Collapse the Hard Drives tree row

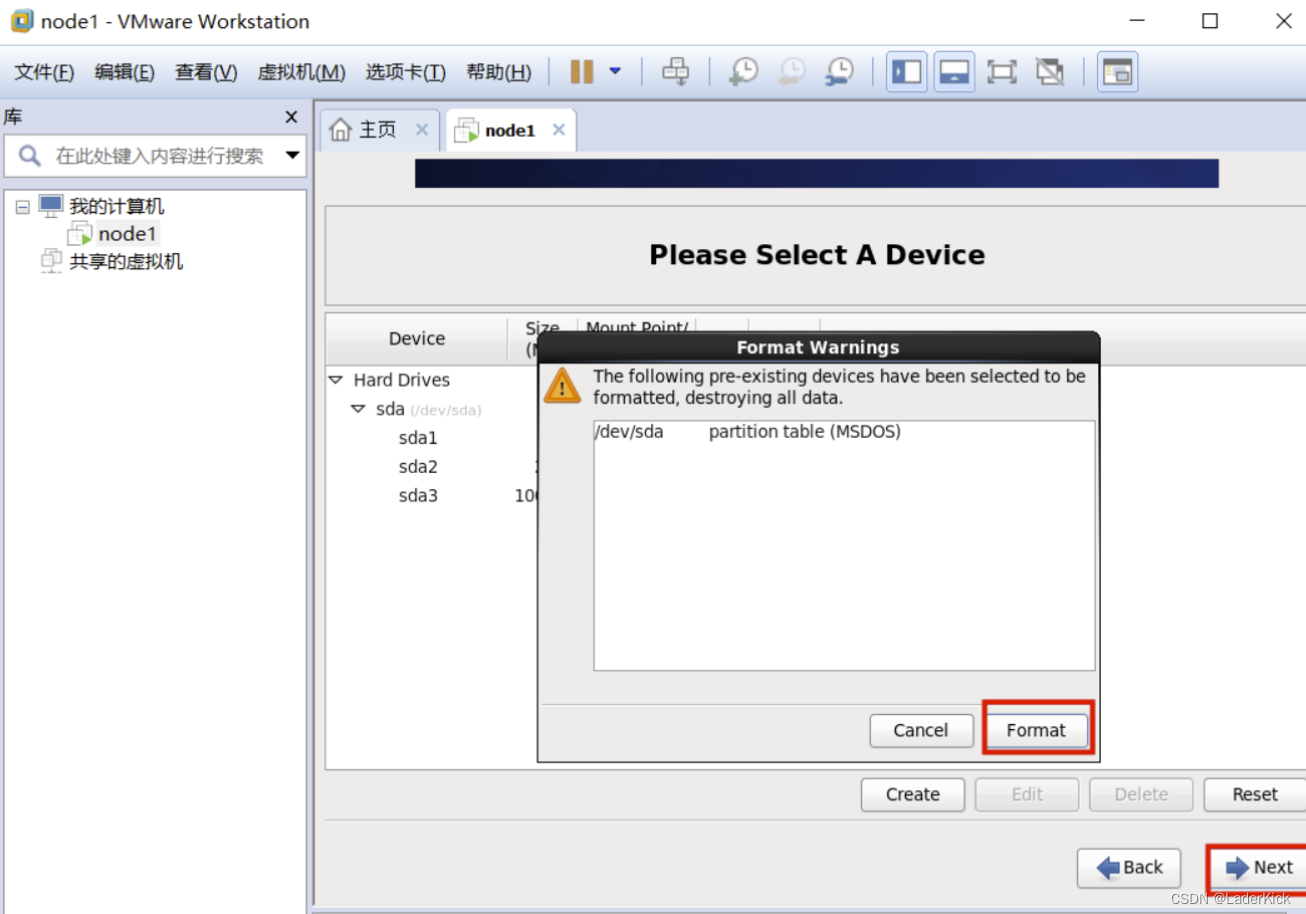click(335, 380)
